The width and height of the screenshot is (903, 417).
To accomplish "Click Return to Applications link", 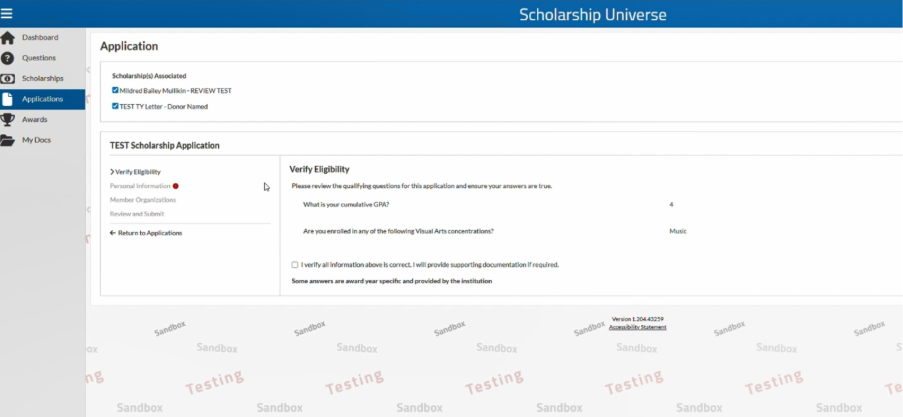I will pos(146,233).
